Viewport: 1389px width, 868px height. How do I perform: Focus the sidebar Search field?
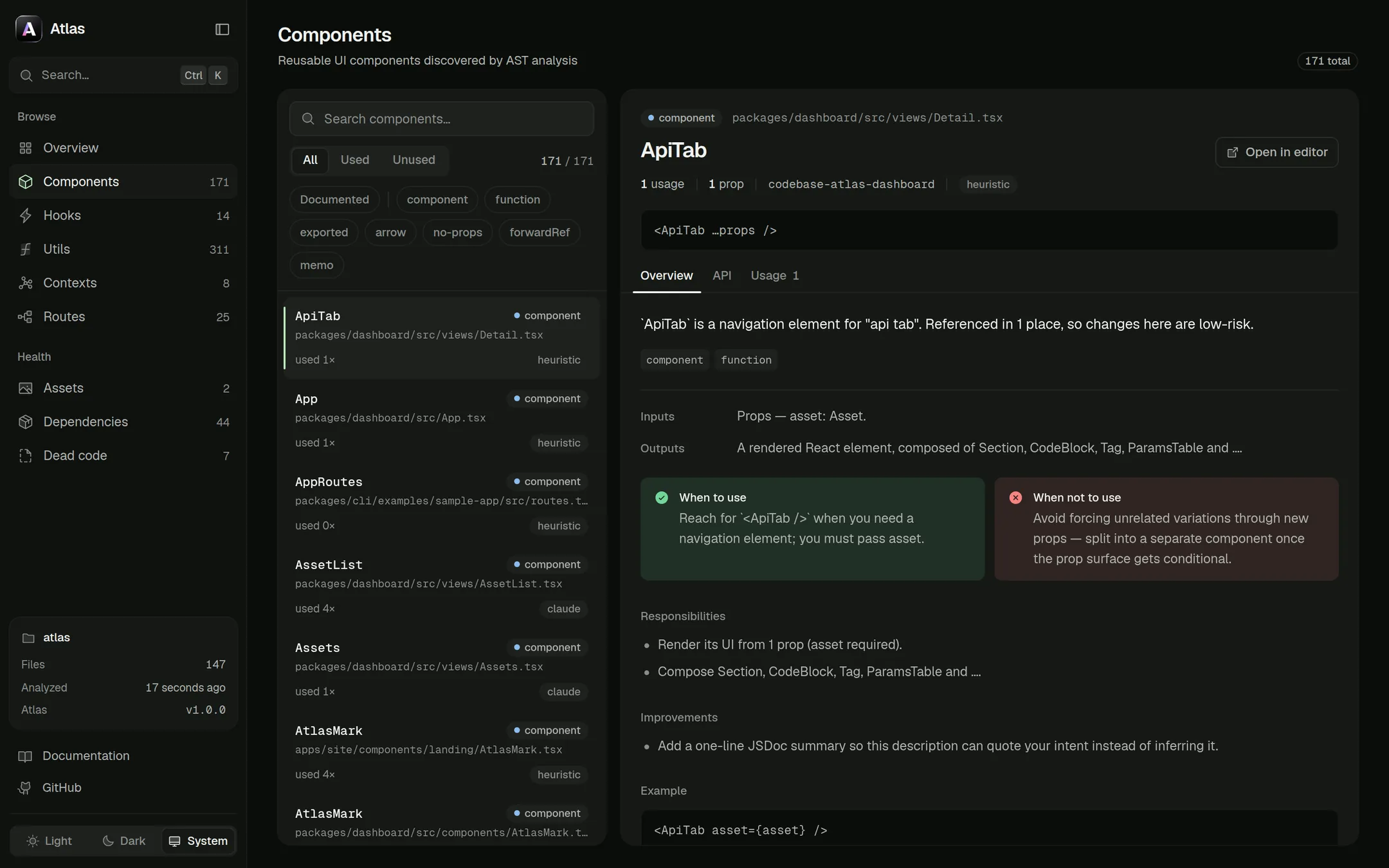click(123, 75)
